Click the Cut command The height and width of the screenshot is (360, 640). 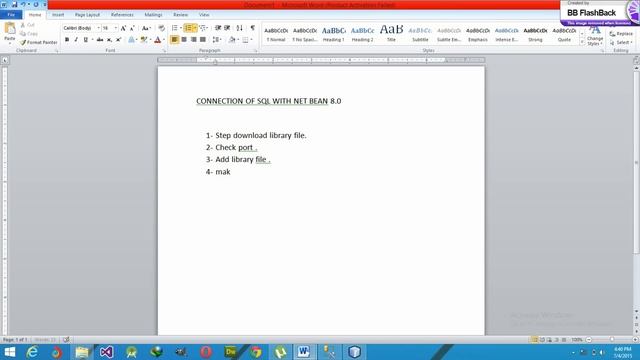tap(28, 25)
